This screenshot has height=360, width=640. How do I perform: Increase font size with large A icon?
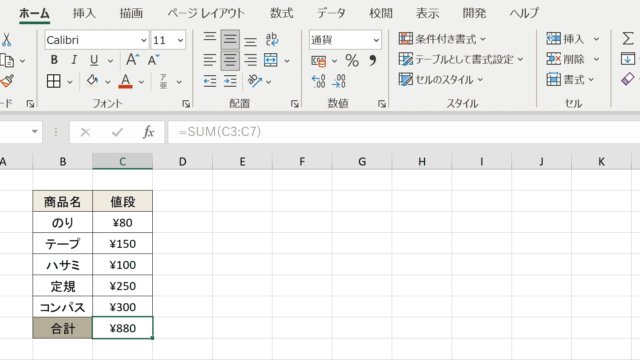132,60
